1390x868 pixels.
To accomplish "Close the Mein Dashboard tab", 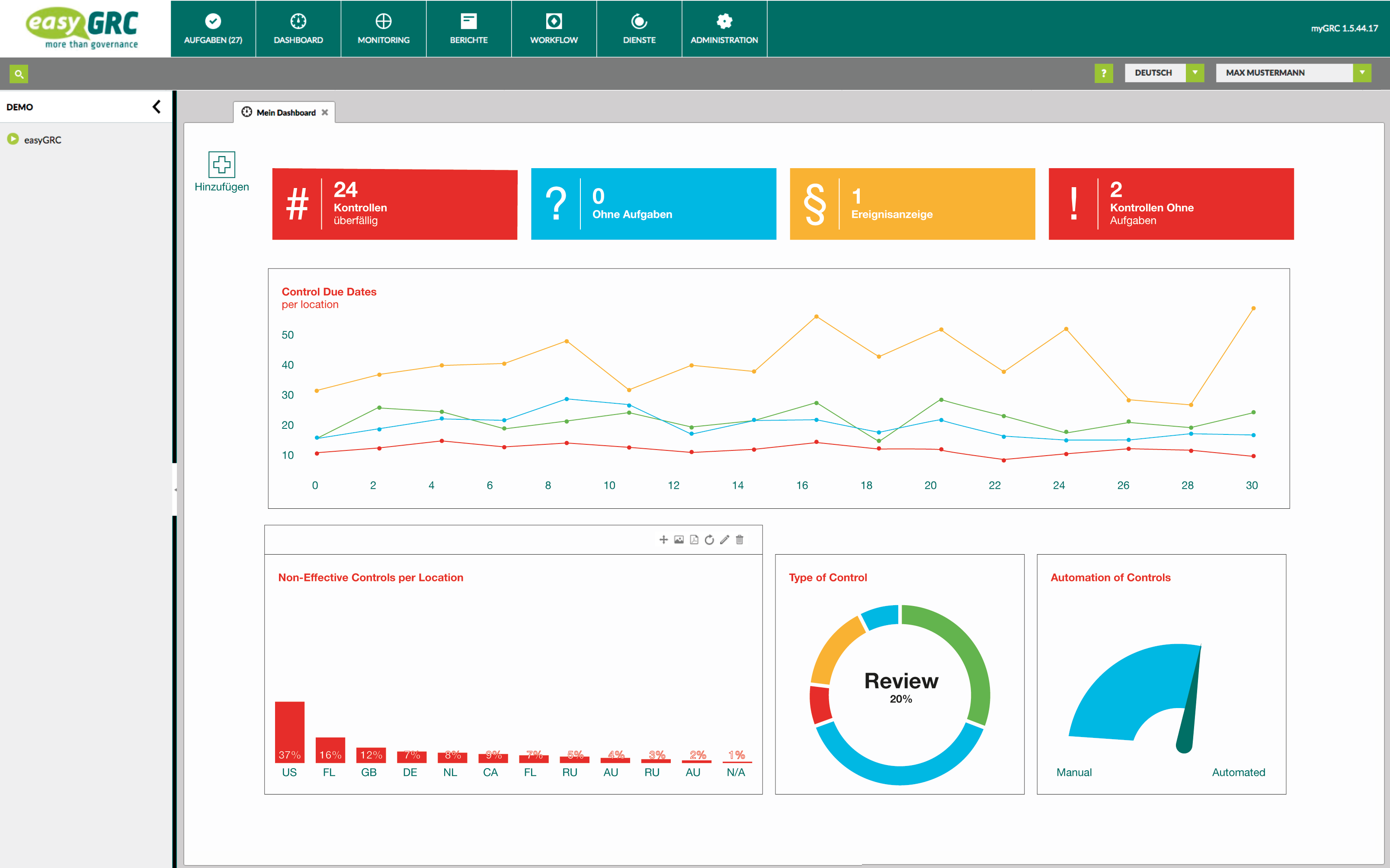I will click(325, 112).
